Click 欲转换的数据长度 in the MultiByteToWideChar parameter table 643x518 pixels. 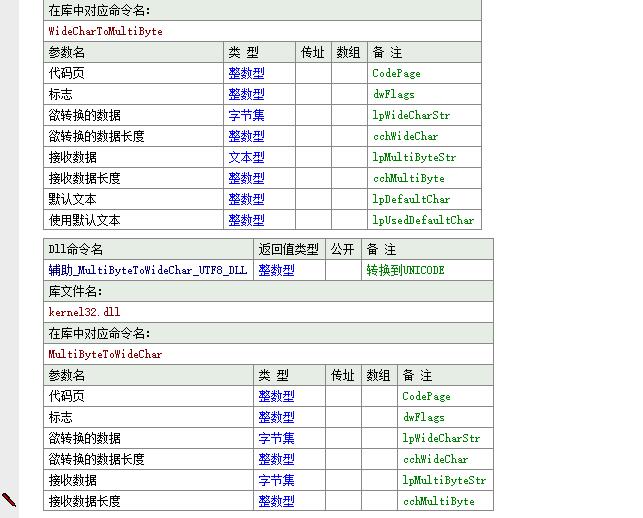click(x=96, y=459)
